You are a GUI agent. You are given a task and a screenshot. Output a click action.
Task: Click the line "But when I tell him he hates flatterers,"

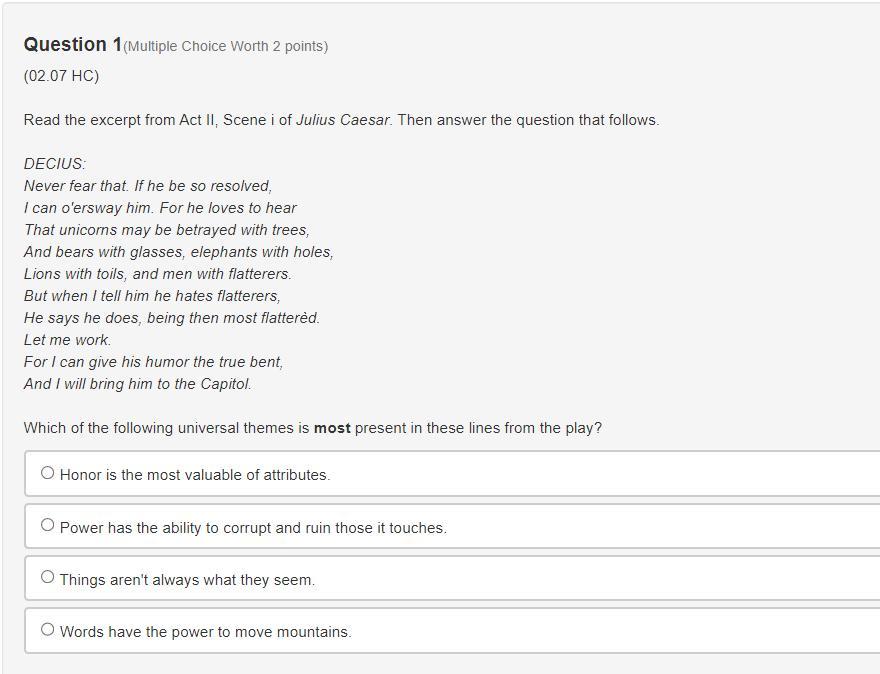click(152, 296)
